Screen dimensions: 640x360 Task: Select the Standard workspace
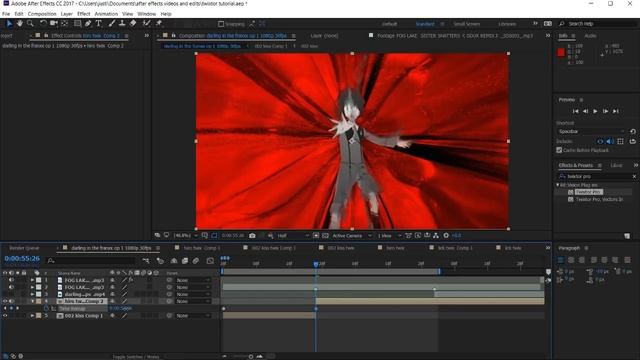coord(425,24)
